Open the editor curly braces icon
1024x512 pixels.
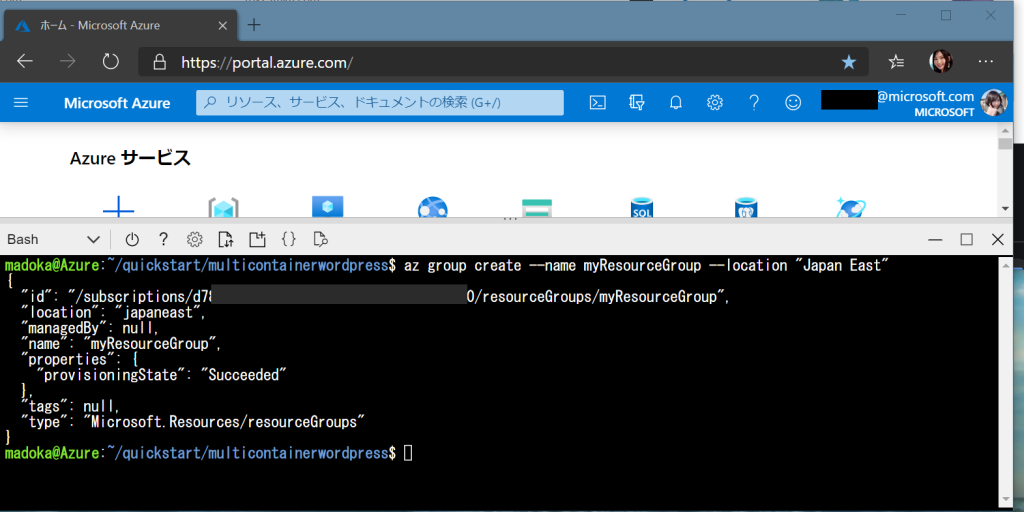pos(289,240)
